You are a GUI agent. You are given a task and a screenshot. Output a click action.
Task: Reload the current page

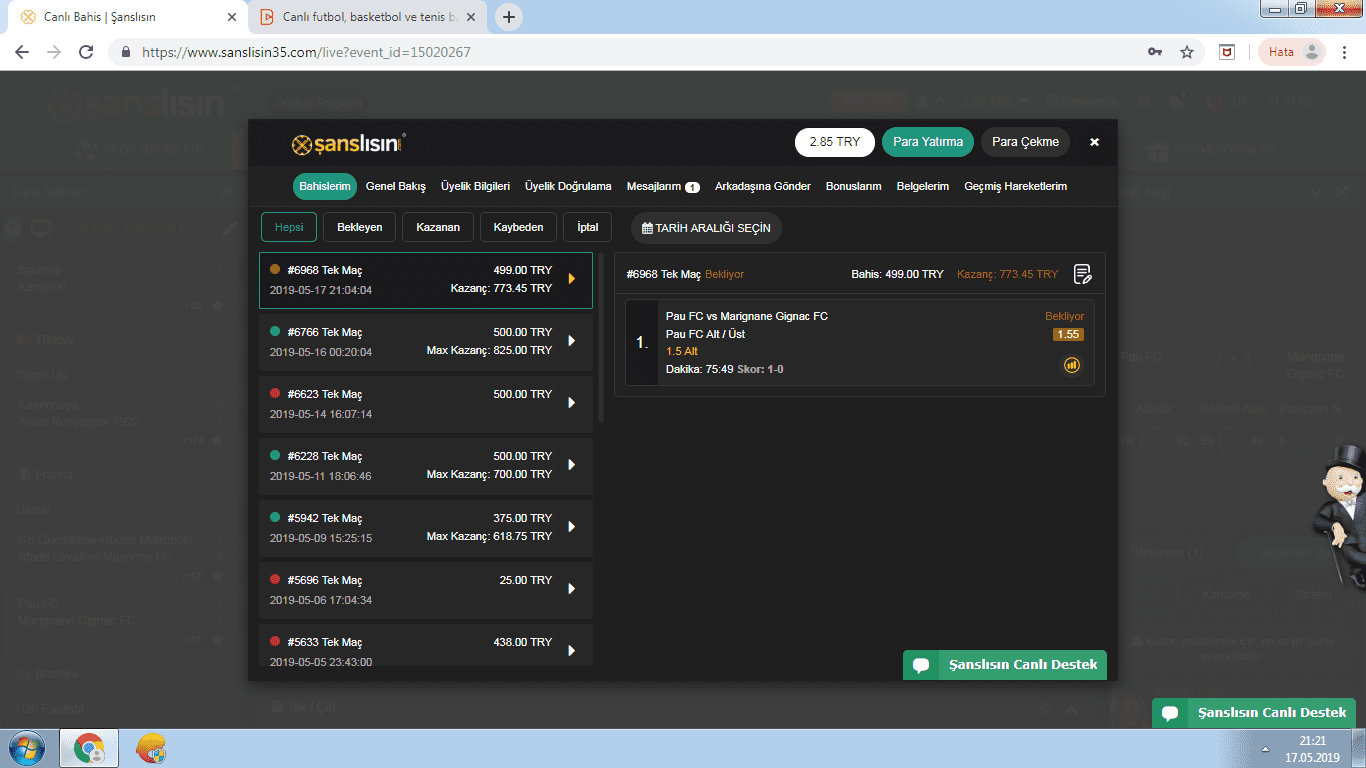coord(86,52)
